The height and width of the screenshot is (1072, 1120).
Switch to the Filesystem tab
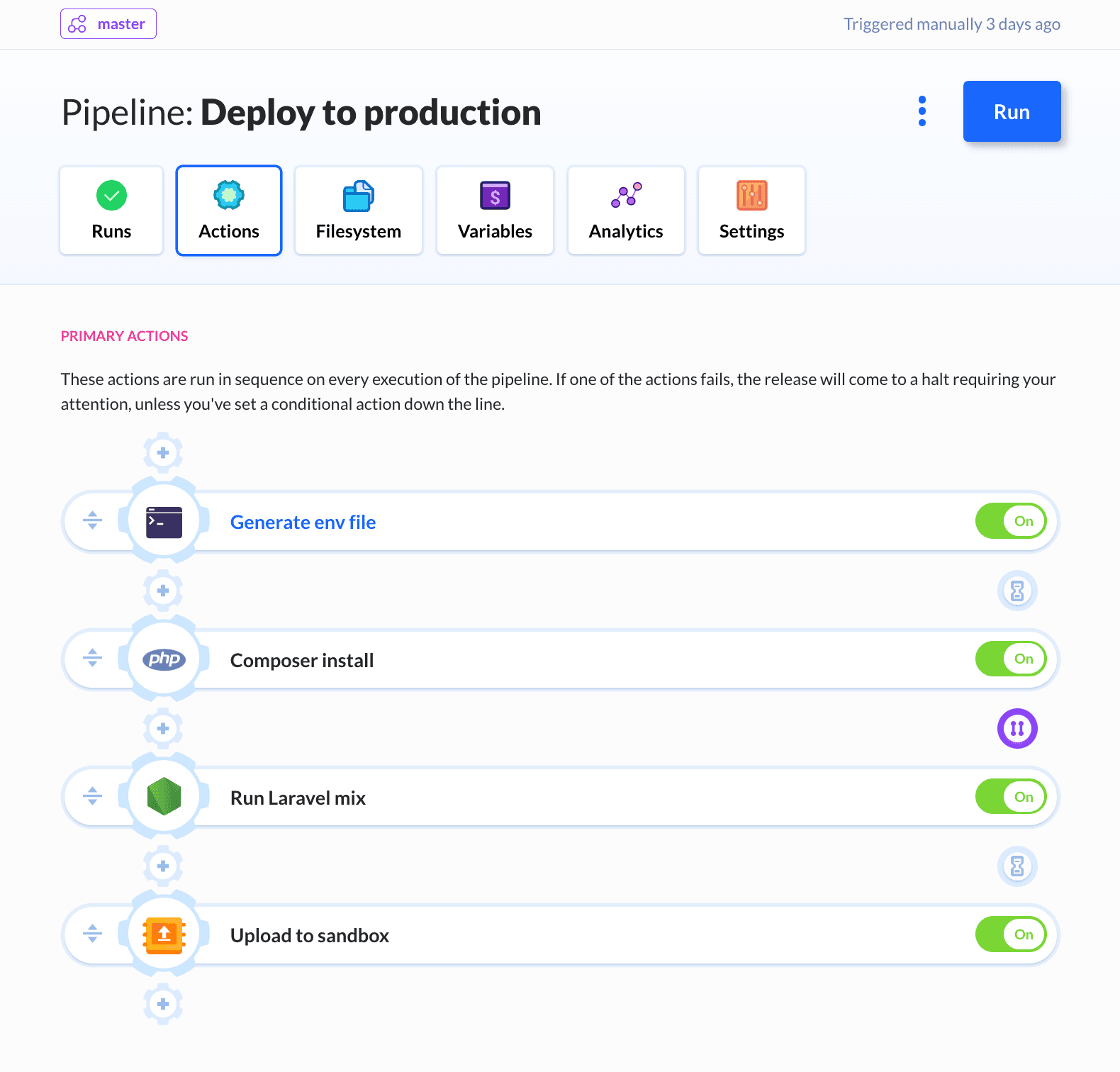click(x=359, y=211)
